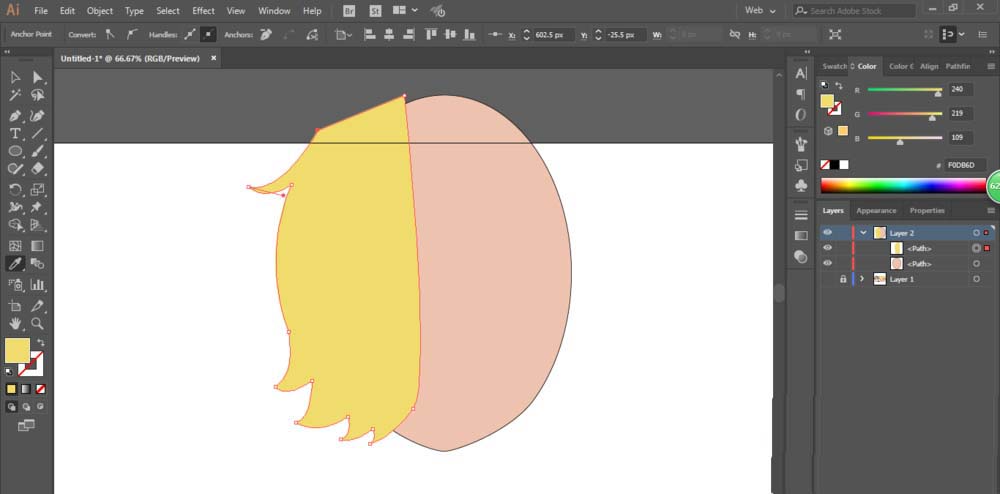Select the Gradient tool in toolbox
The width and height of the screenshot is (1000, 494).
coord(38,245)
